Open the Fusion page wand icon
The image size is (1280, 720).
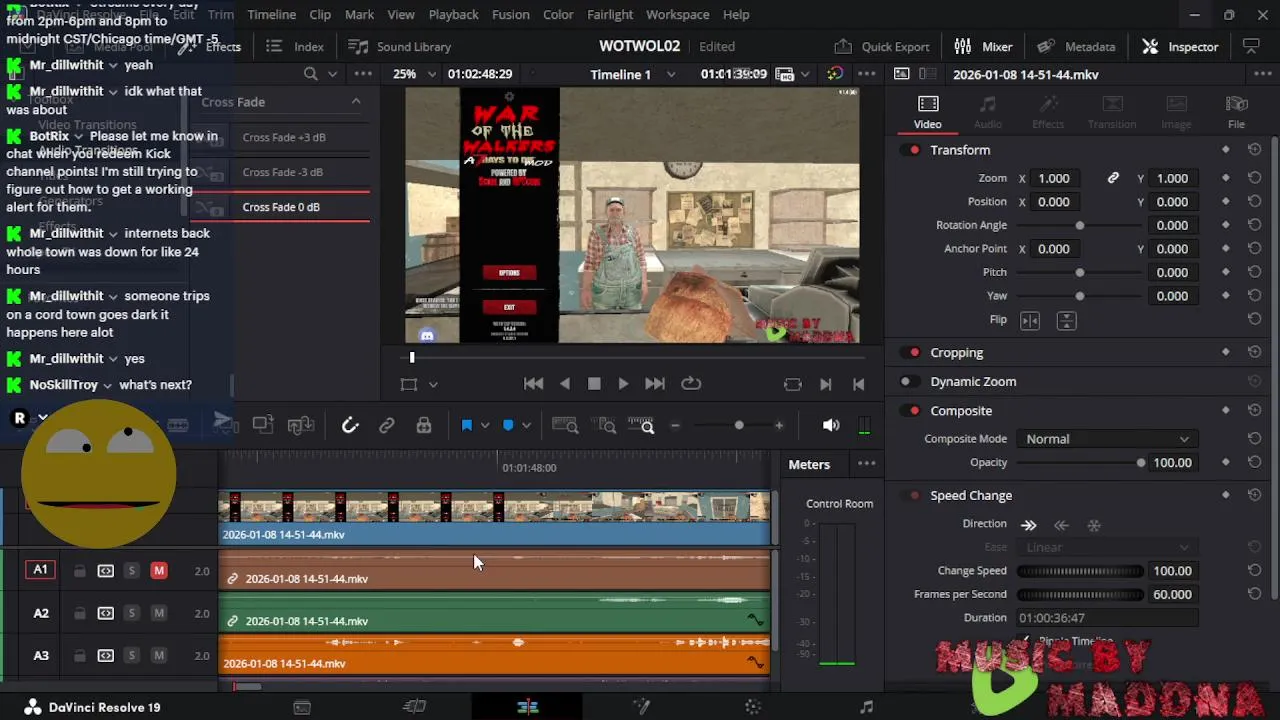click(x=641, y=707)
